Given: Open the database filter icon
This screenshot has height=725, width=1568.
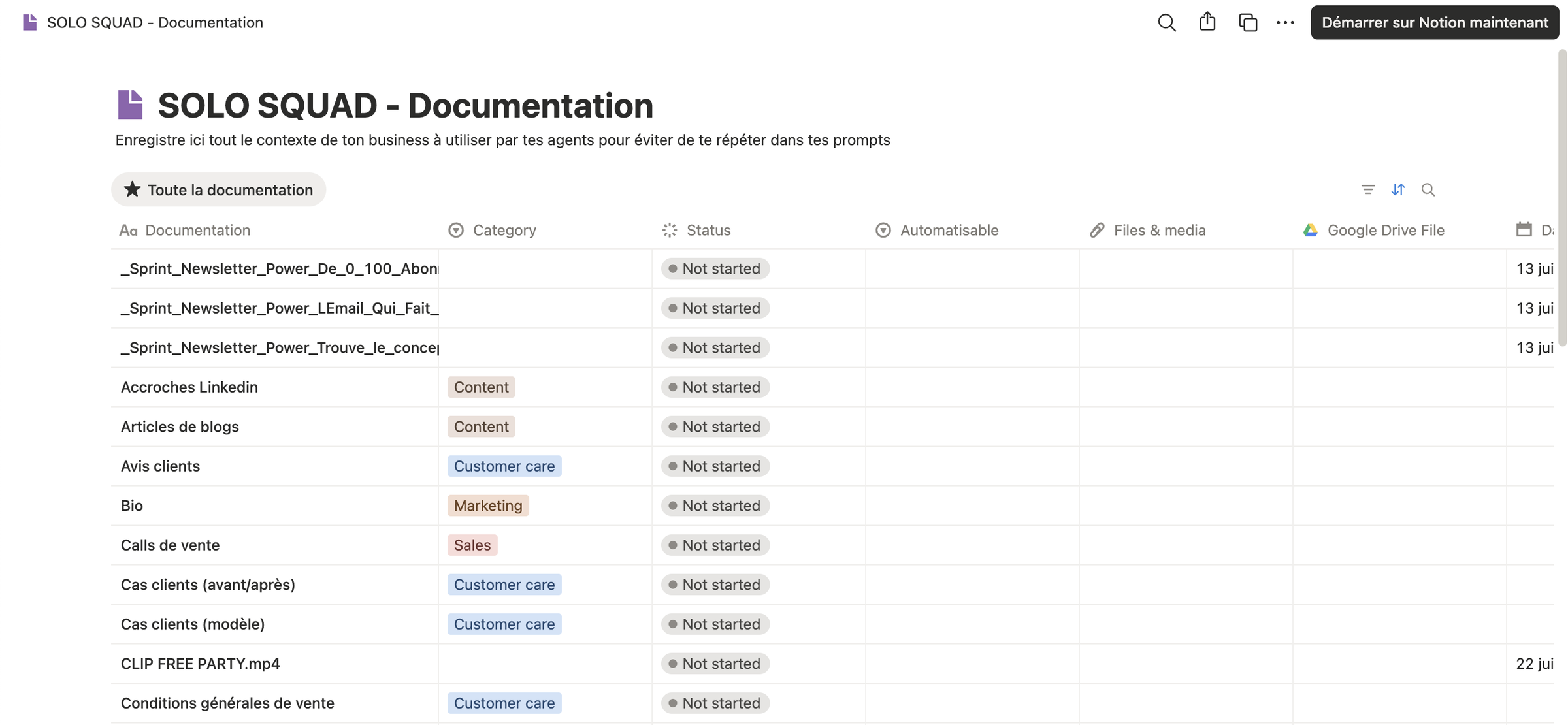Looking at the screenshot, I should [x=1368, y=189].
